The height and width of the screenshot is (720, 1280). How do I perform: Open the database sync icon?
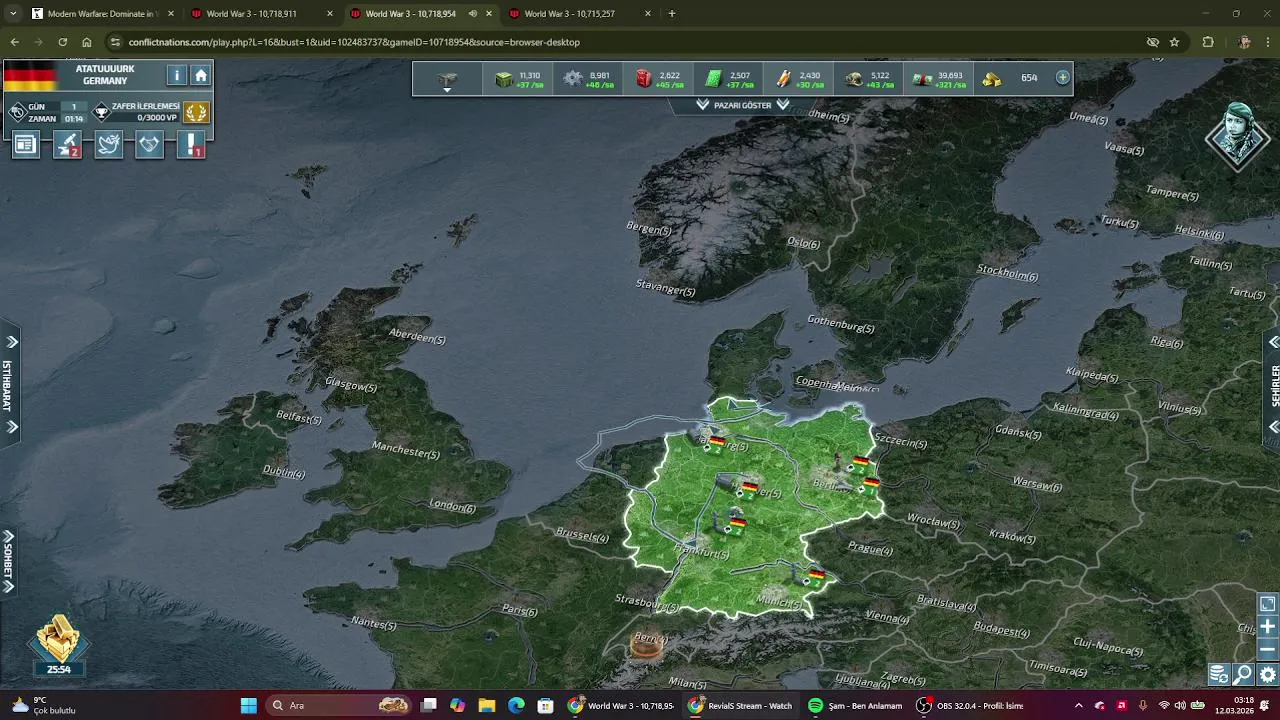[1218, 675]
